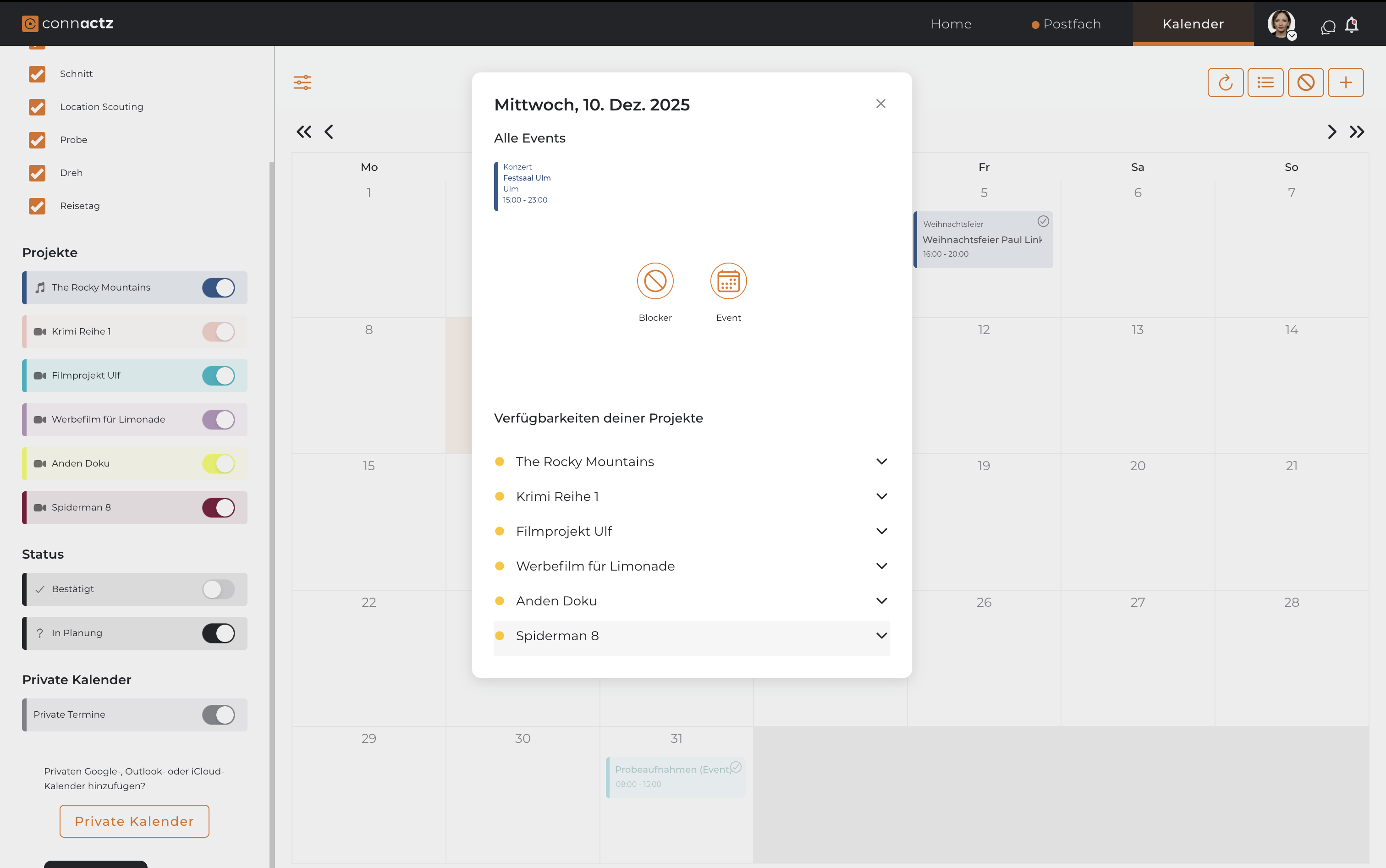The image size is (1386, 868).
Task: Go to next month arrow
Action: [1331, 132]
